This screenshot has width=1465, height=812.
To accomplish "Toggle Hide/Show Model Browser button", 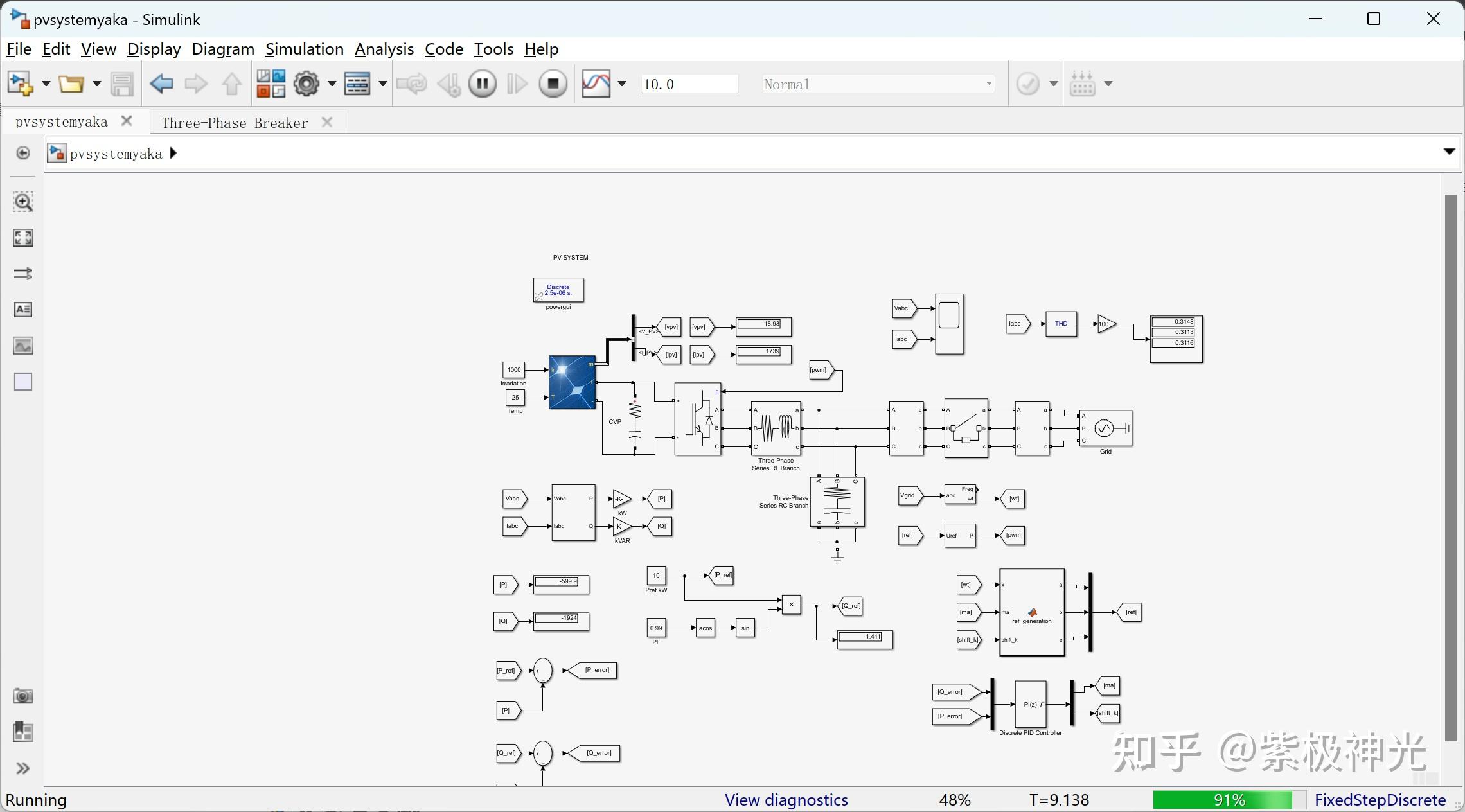I will coord(23,153).
